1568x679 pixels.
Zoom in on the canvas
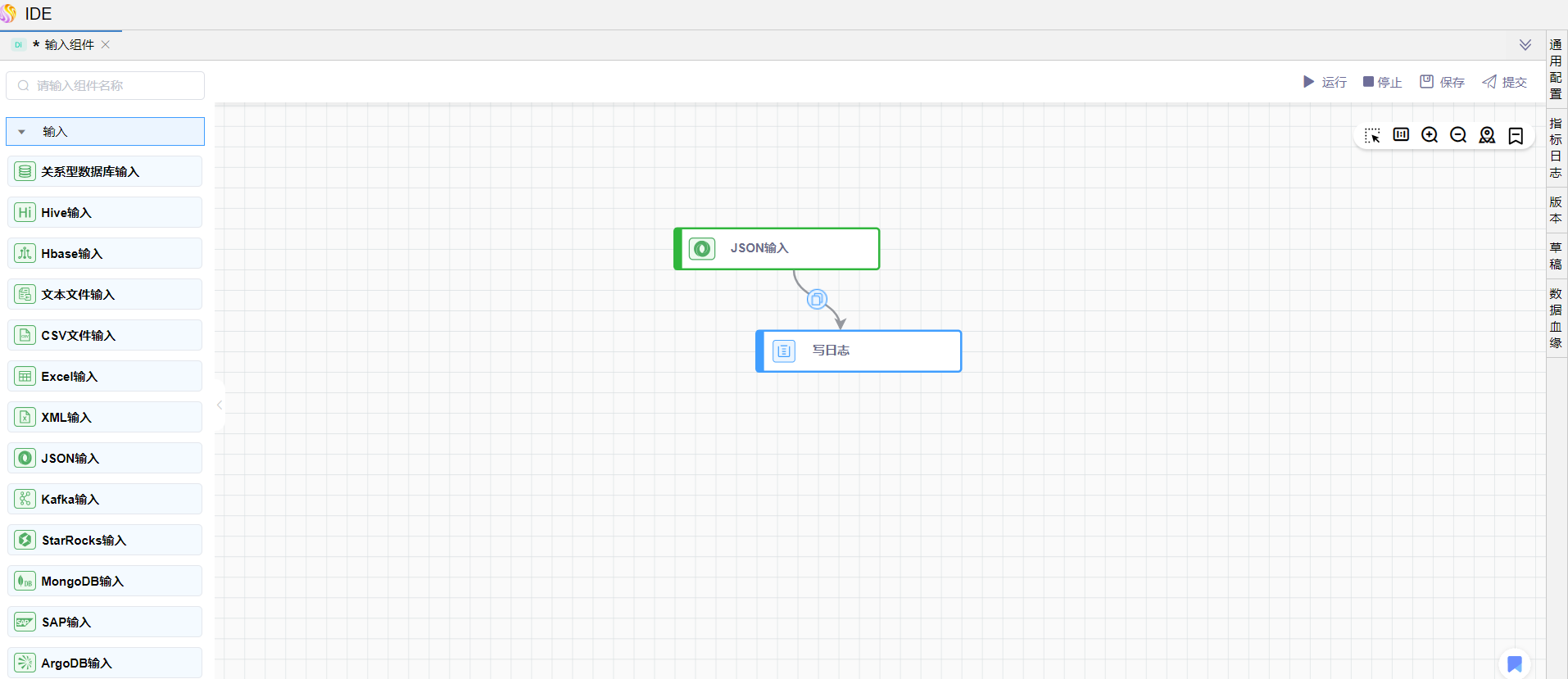pos(1430,135)
